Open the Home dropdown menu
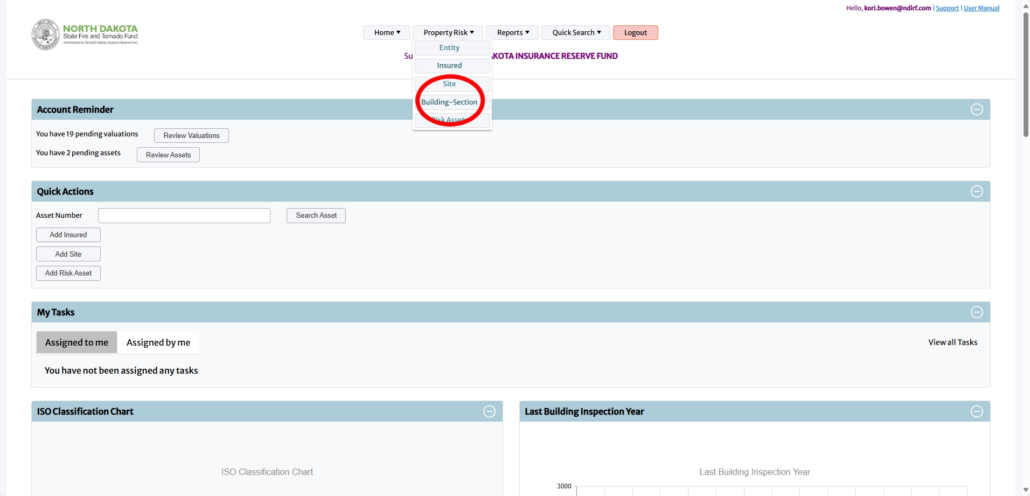 point(387,33)
